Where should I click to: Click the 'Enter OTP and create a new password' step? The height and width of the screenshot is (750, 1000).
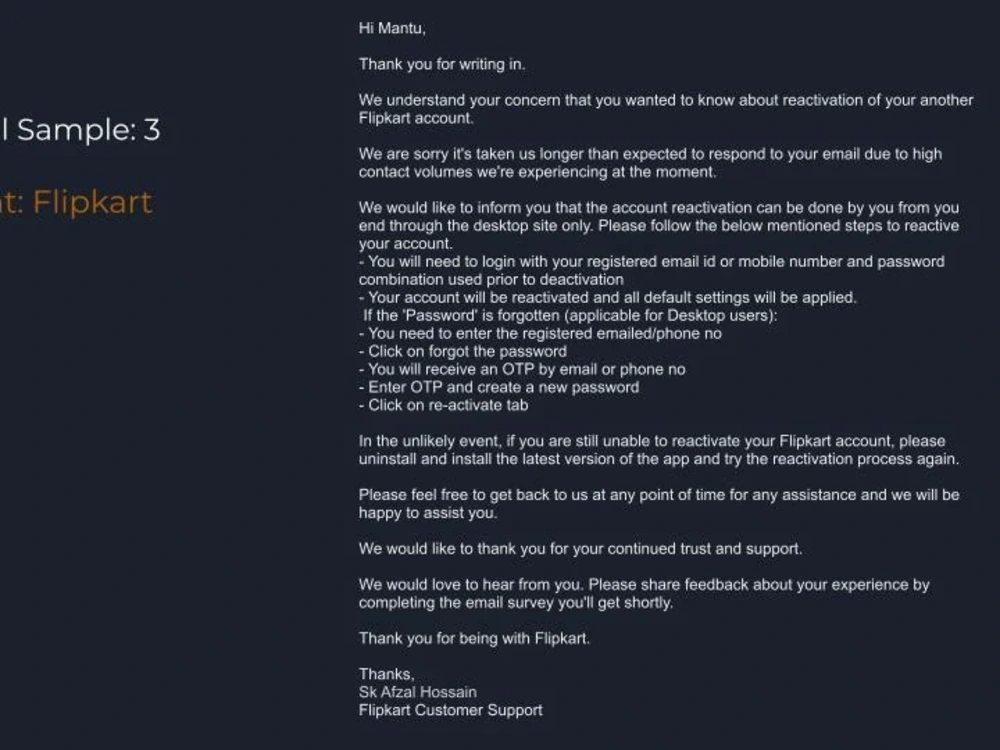coord(499,387)
